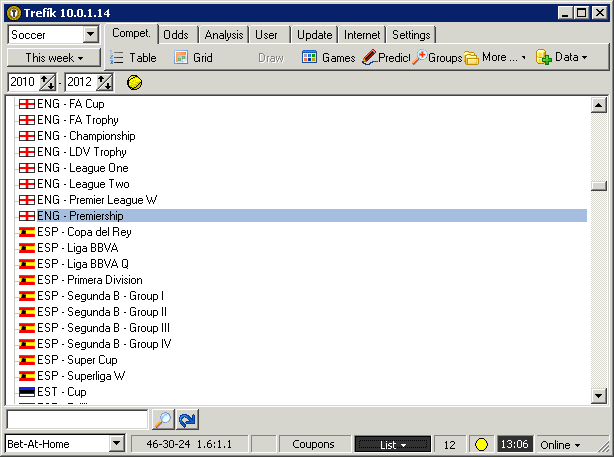Click England flag of FA Cup row

pos(27,104)
